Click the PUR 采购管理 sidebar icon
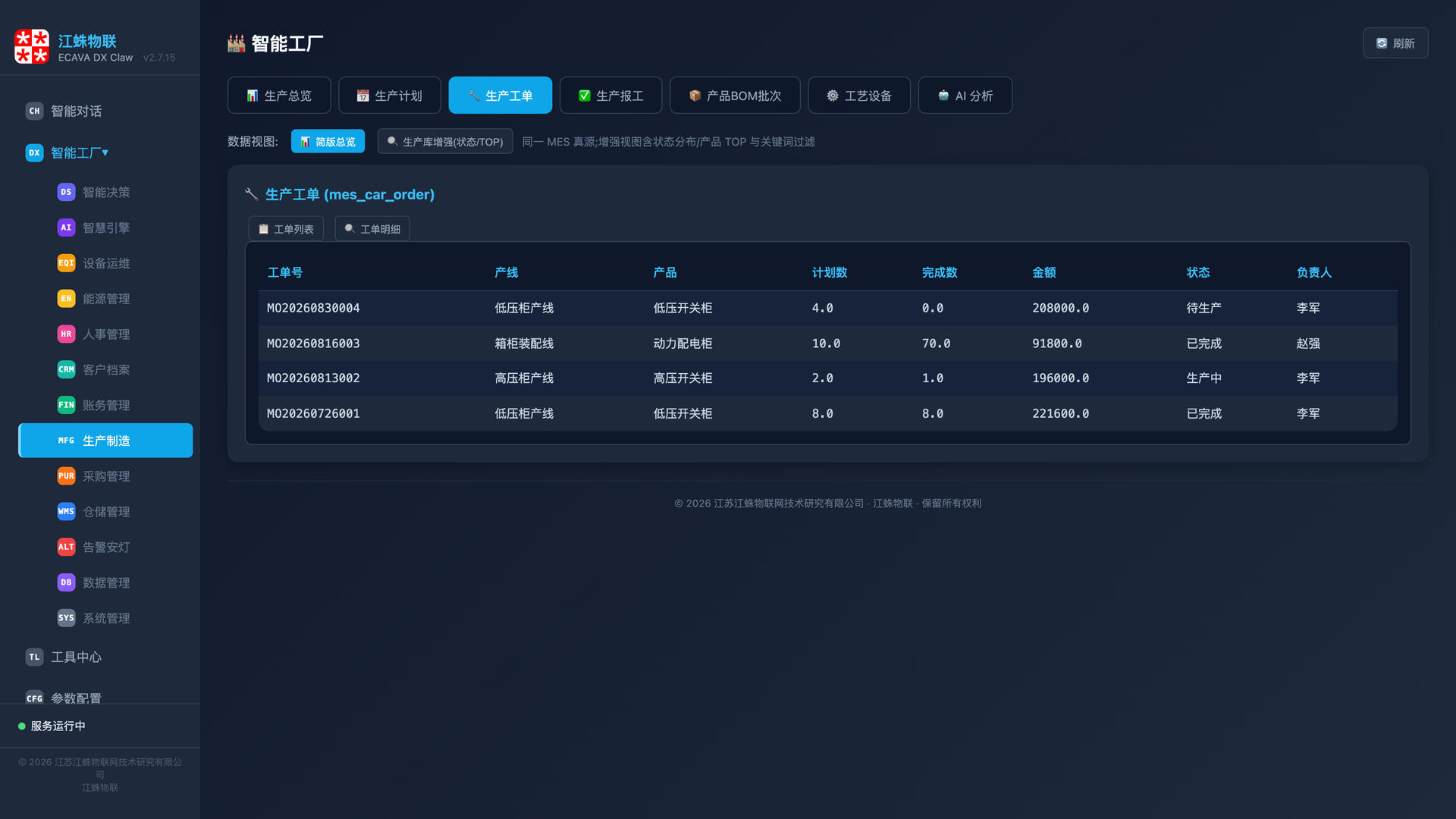The height and width of the screenshot is (819, 1456). click(66, 476)
